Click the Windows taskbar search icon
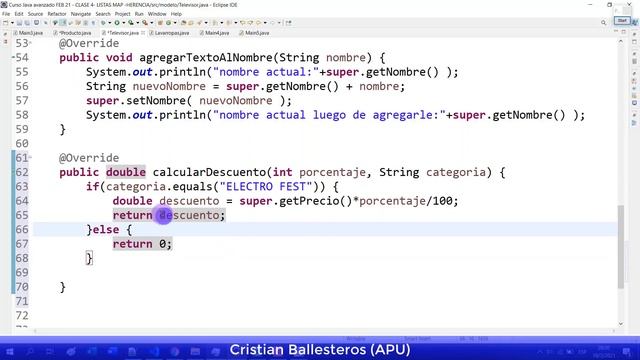640x360 pixels. (x=30, y=351)
